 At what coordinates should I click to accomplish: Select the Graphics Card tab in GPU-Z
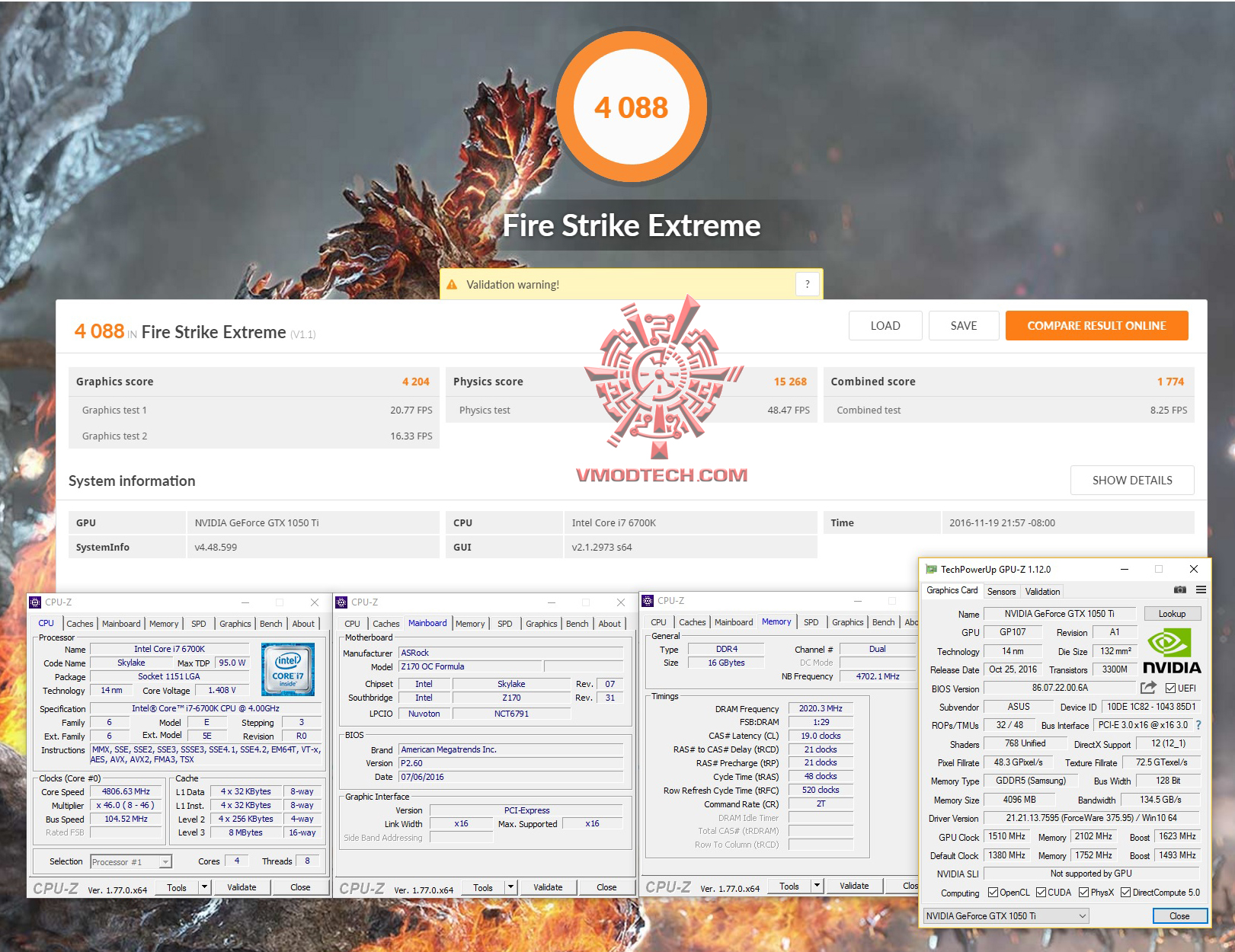tap(952, 590)
